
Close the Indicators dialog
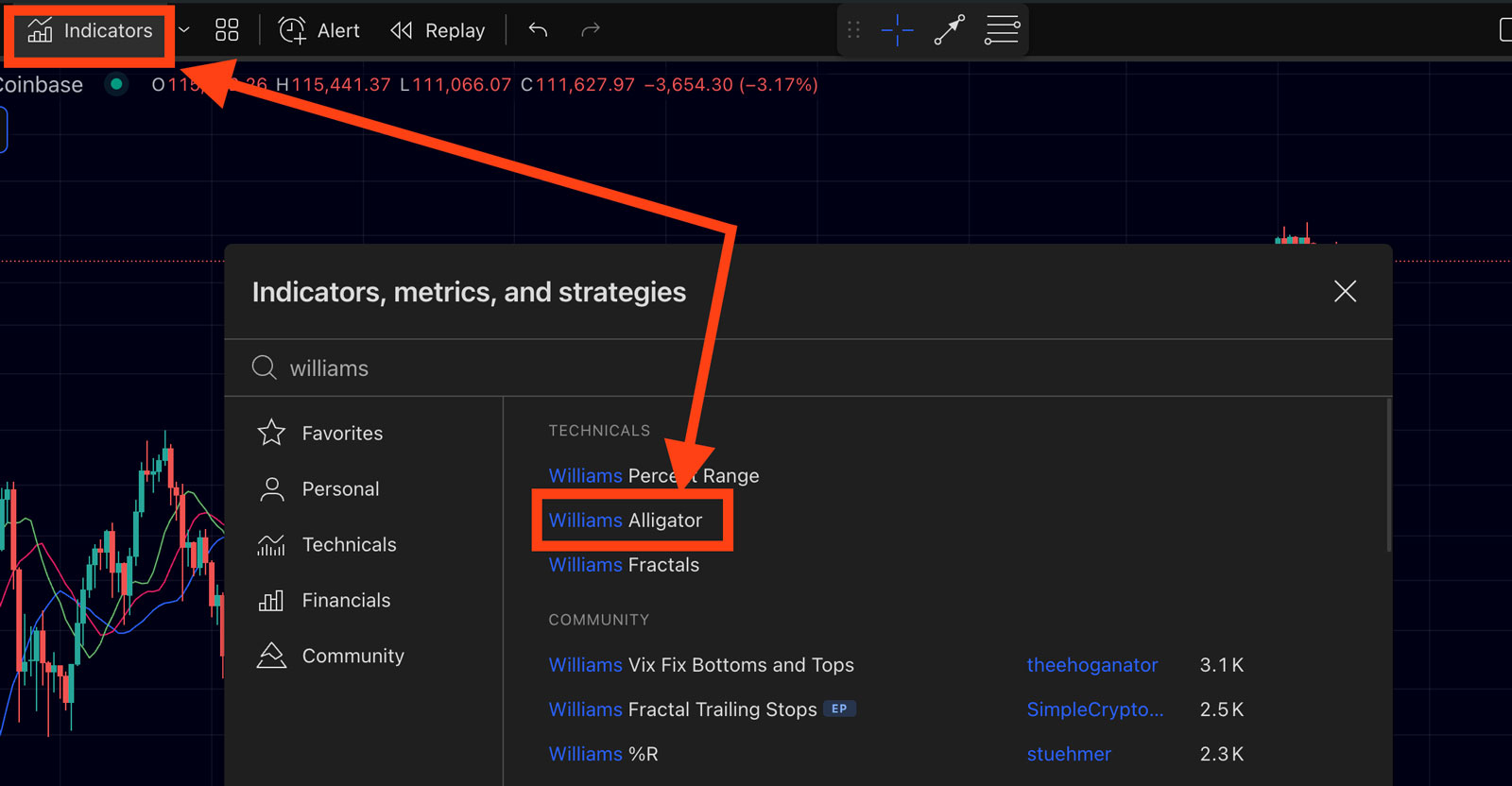pyautogui.click(x=1345, y=291)
